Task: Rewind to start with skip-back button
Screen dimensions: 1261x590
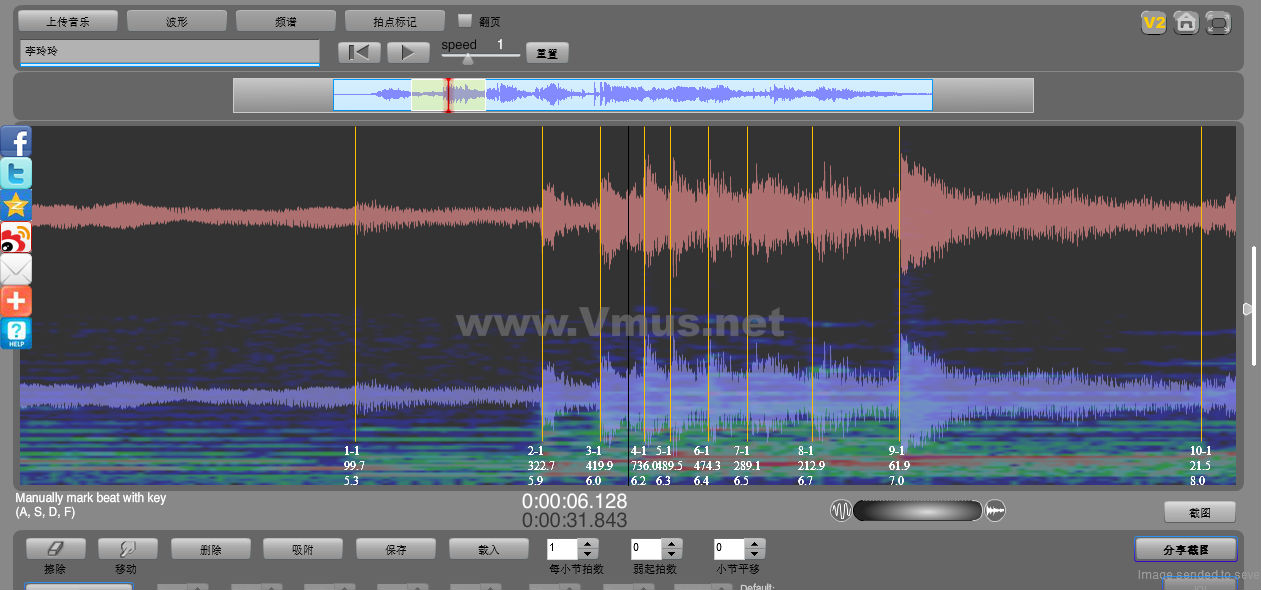Action: point(359,52)
